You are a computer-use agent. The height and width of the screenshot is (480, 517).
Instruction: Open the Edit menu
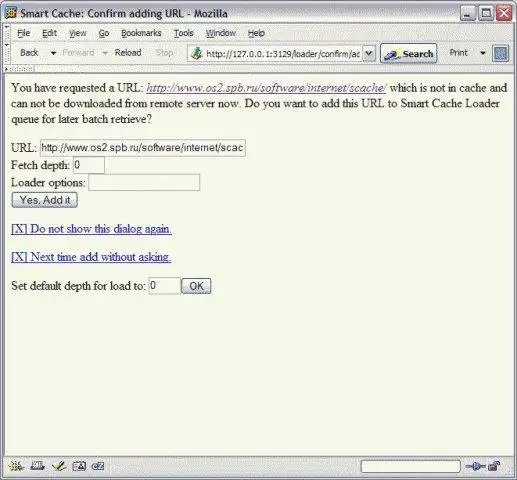coord(49,33)
